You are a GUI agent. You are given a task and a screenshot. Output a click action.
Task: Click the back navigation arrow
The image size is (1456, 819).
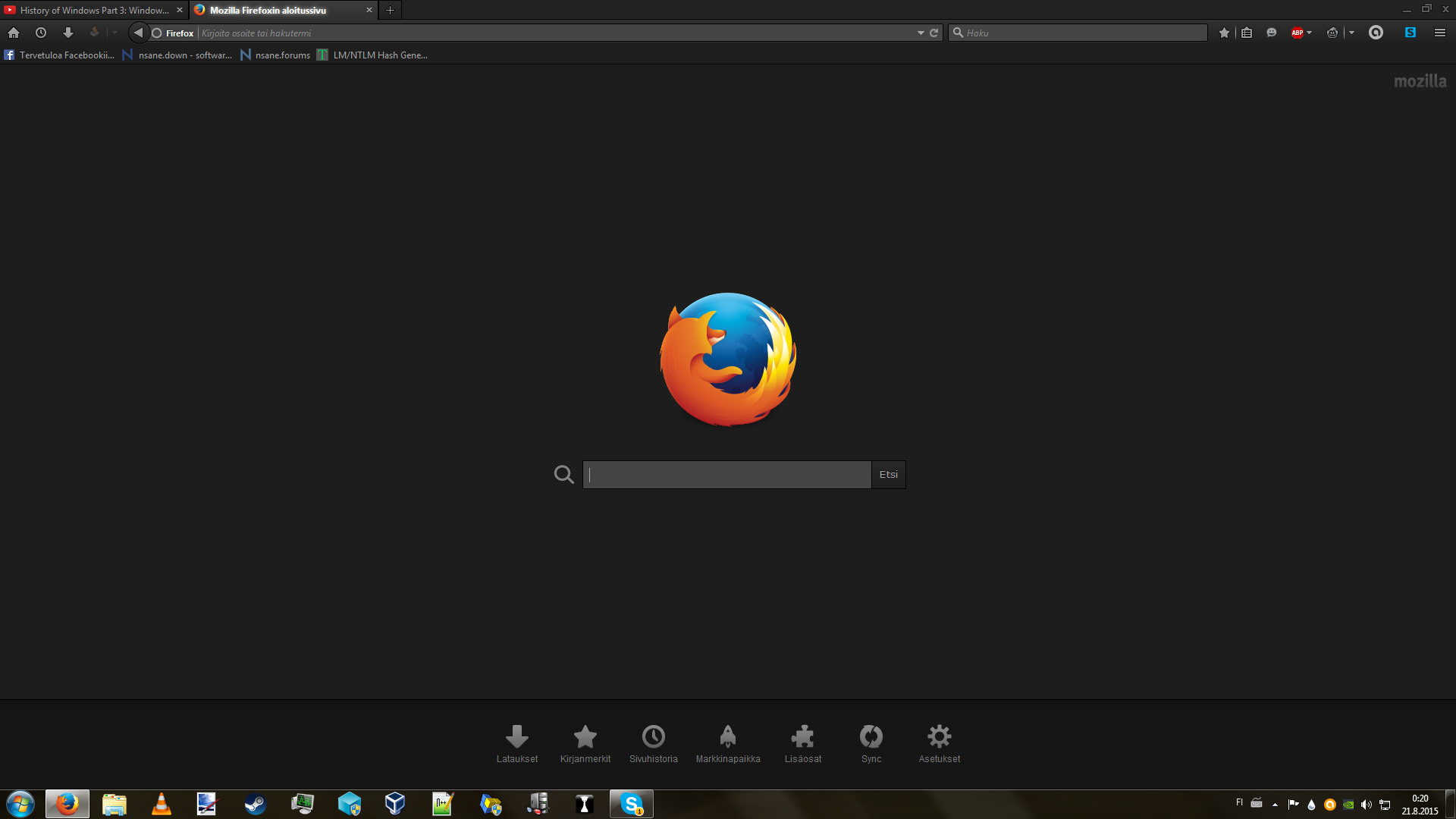pos(138,33)
